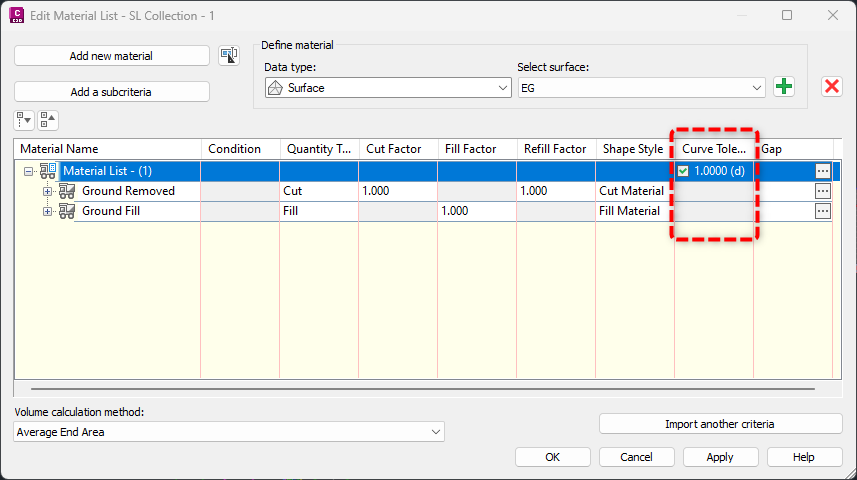
Task: Click the green plus add-surface icon
Action: click(784, 87)
